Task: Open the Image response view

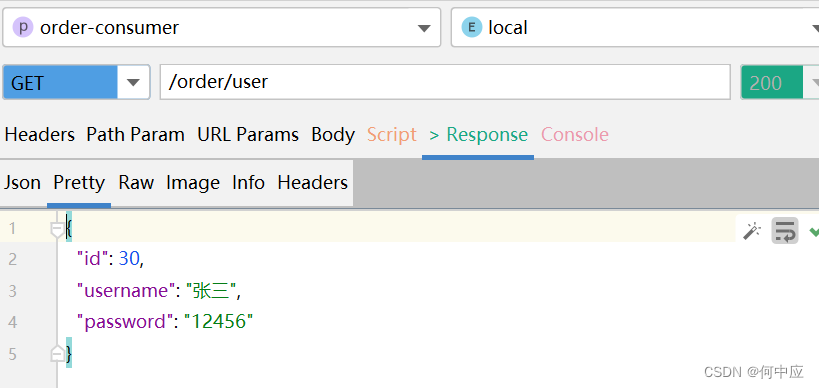Action: pyautogui.click(x=193, y=183)
